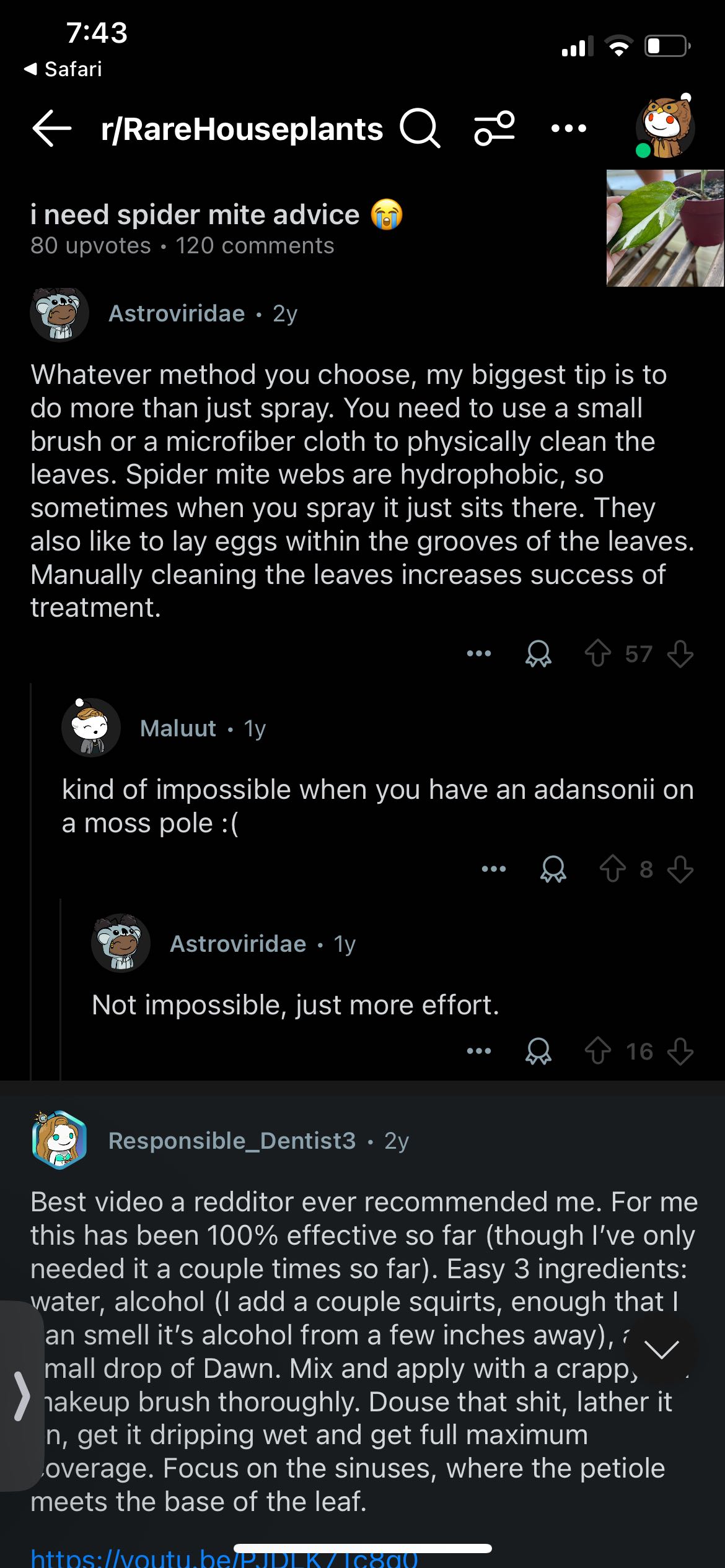Downvote Astroviridae's 57-point comment
Viewport: 725px width, 1568px height.
[x=680, y=653]
